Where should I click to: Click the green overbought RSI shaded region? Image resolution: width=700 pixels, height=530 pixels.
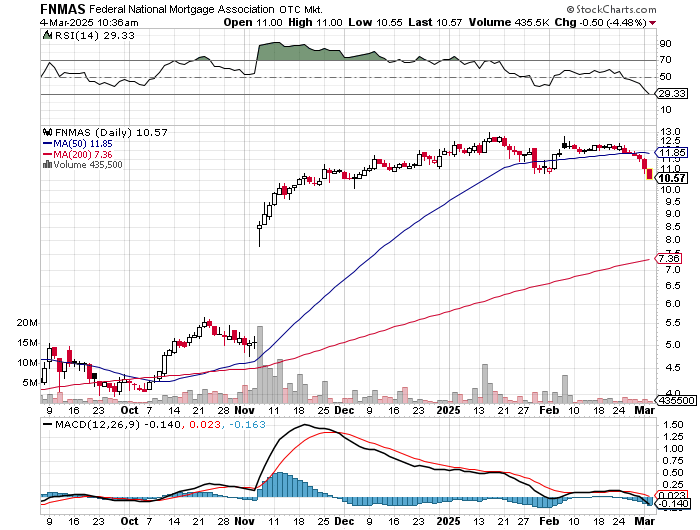tap(319, 51)
